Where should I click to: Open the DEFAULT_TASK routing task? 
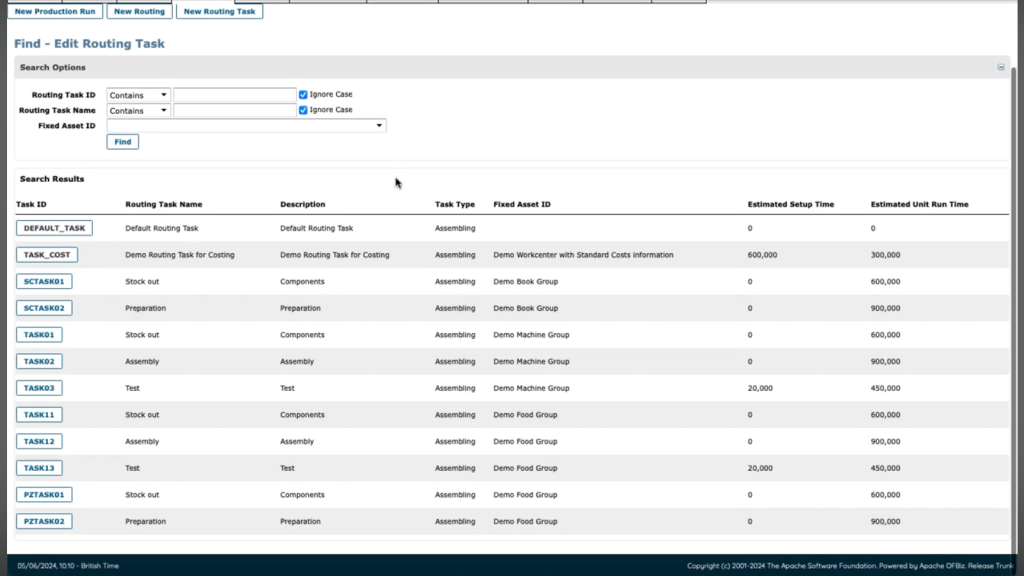[54, 228]
